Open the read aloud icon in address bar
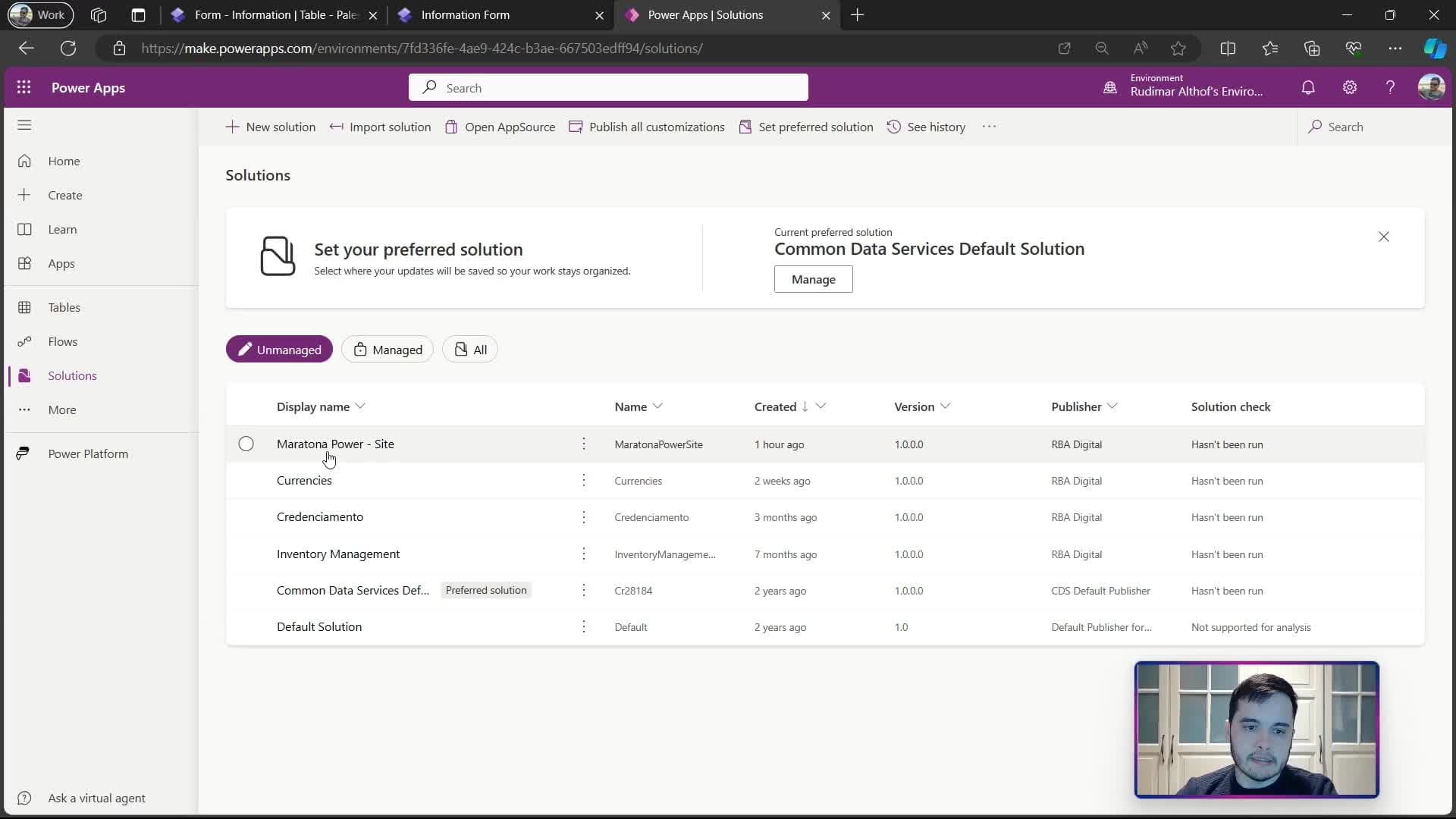Screen dimensions: 1456x819 [x=1140, y=49]
